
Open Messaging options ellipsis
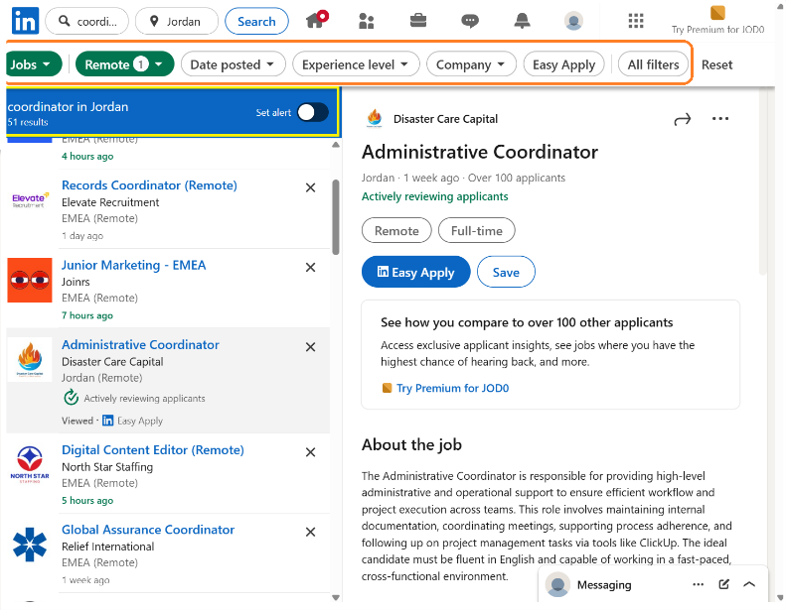pyautogui.click(x=698, y=584)
